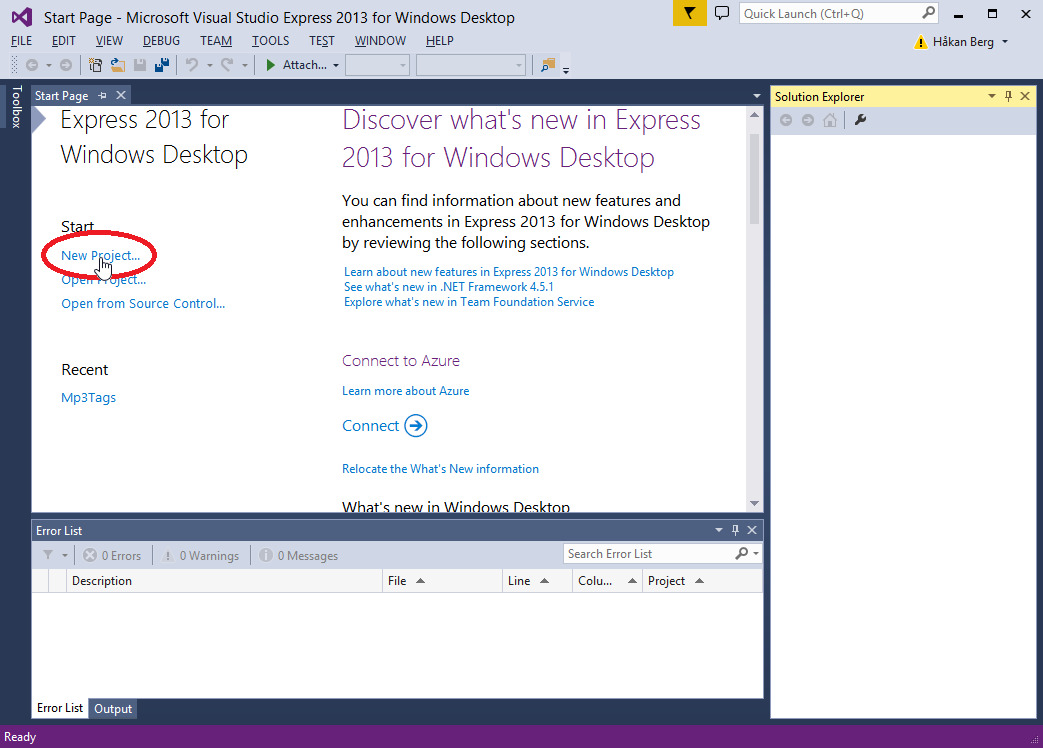Click the feedback speech bubble icon
The width and height of the screenshot is (1043, 748).
(722, 13)
